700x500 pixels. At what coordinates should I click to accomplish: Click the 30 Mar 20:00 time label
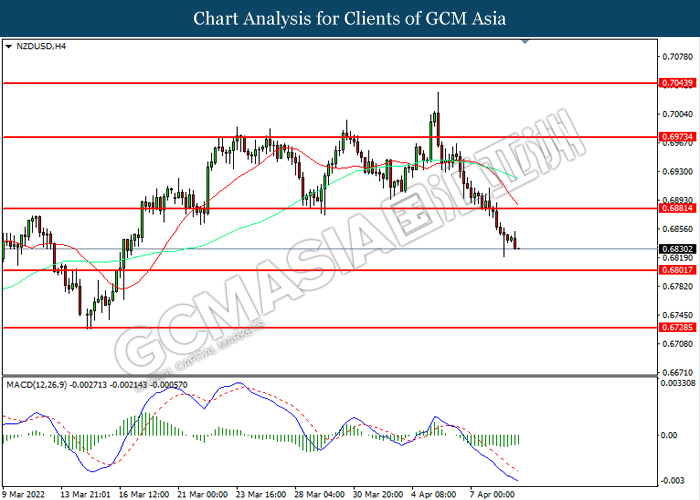click(378, 494)
